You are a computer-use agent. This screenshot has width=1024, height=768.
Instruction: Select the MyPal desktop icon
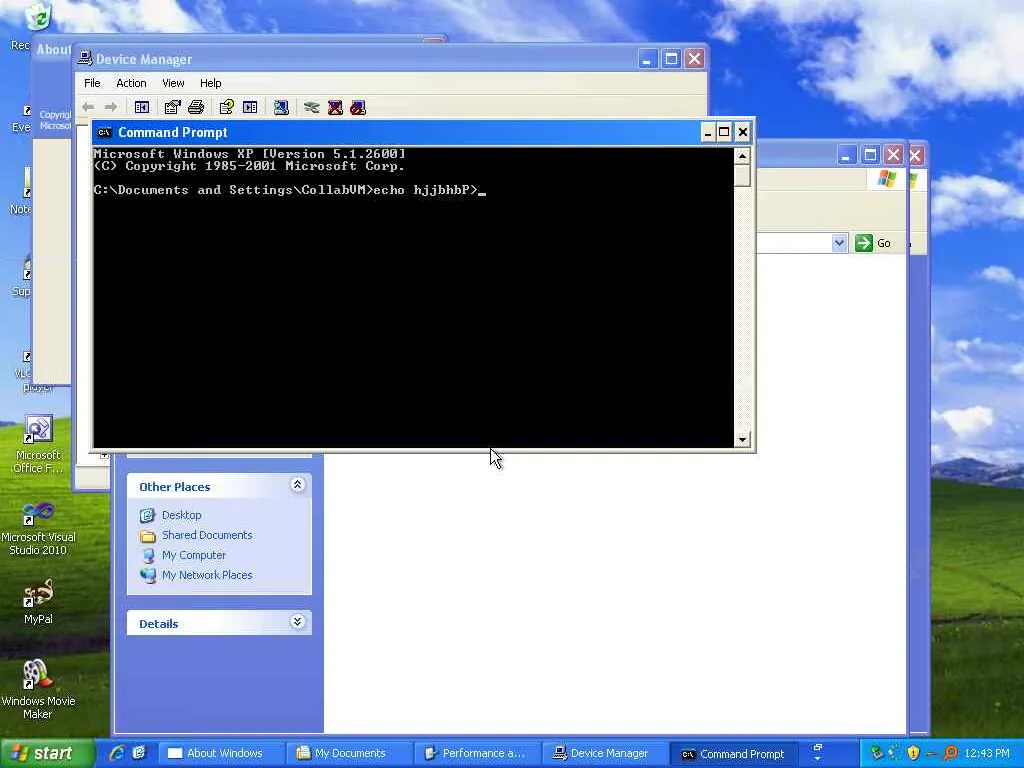tap(38, 602)
